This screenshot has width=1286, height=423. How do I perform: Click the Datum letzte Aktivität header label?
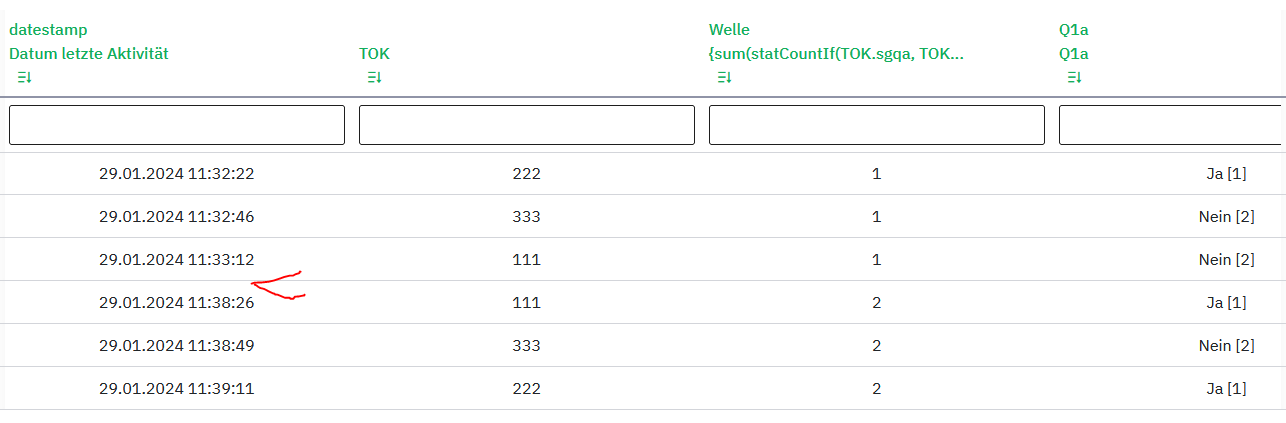click(x=89, y=54)
